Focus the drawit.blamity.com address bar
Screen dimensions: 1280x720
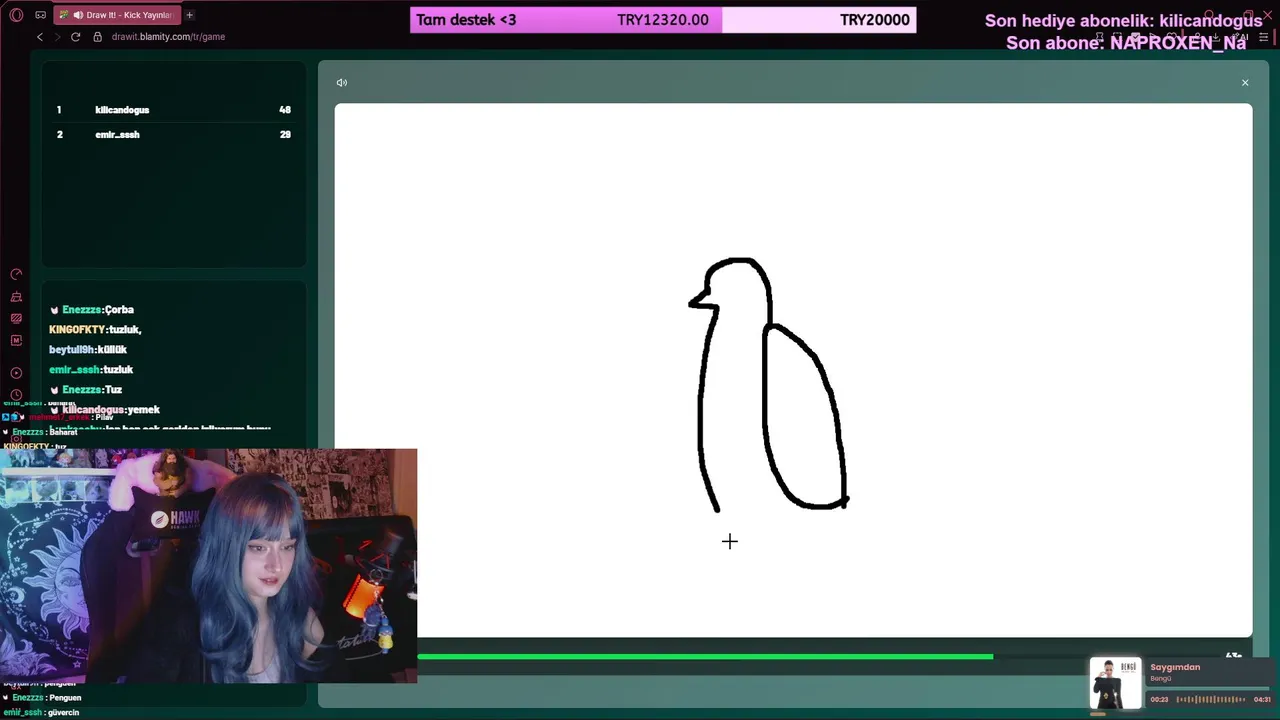[168, 37]
